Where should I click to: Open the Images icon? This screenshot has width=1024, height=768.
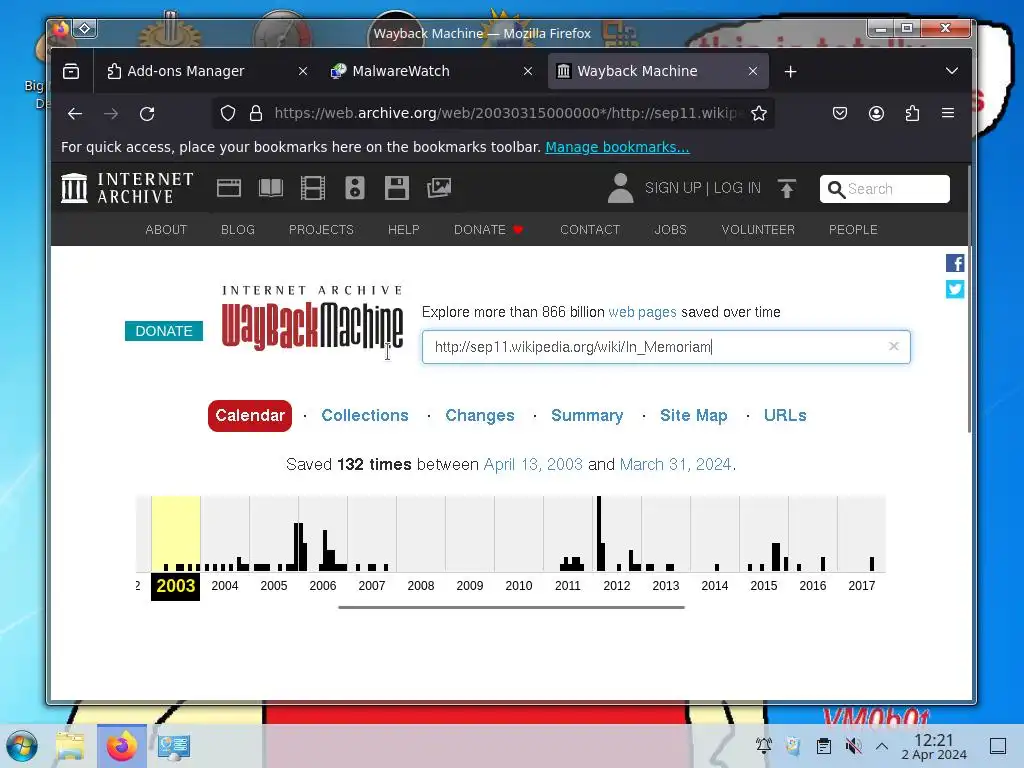(x=439, y=188)
